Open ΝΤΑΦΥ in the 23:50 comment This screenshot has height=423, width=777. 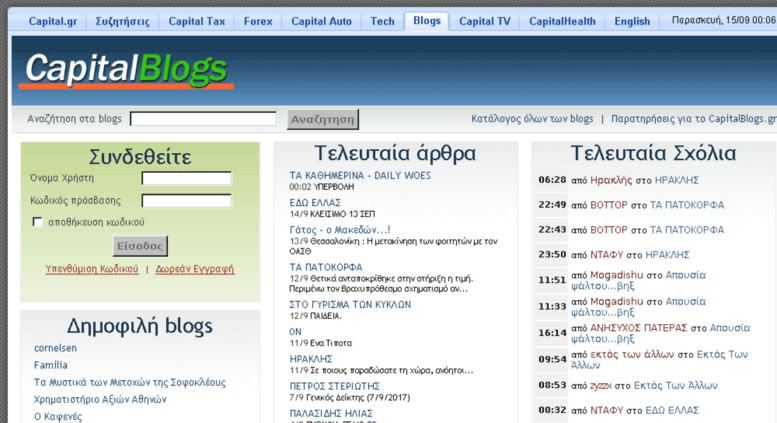coord(607,255)
